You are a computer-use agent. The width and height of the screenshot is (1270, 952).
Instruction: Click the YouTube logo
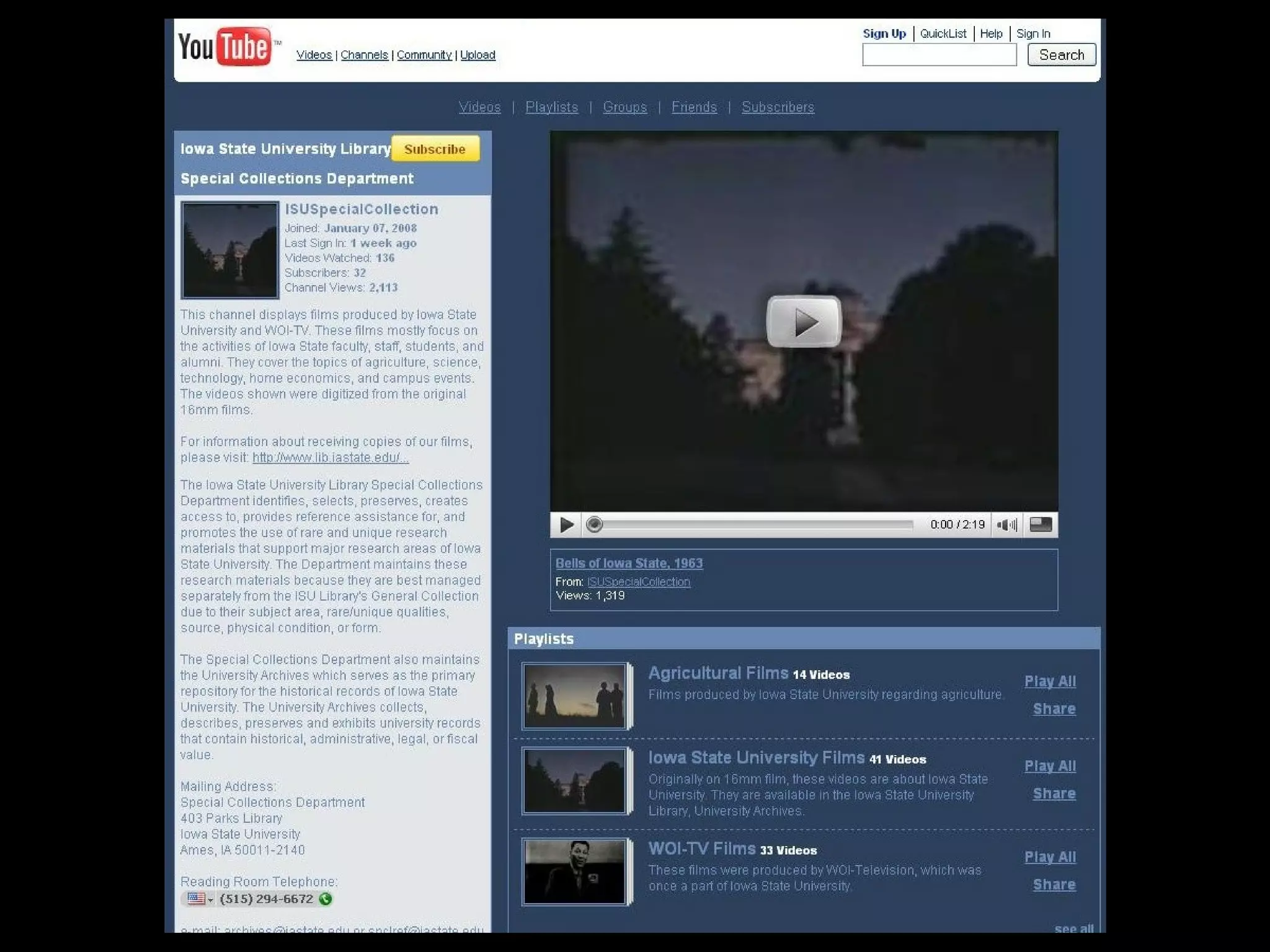coord(224,46)
